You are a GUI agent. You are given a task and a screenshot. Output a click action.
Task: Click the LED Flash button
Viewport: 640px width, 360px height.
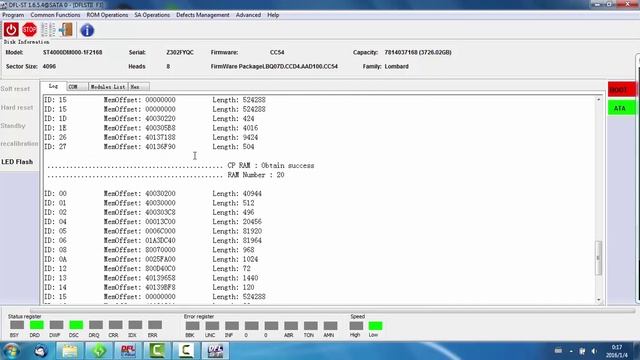pyautogui.click(x=17, y=162)
